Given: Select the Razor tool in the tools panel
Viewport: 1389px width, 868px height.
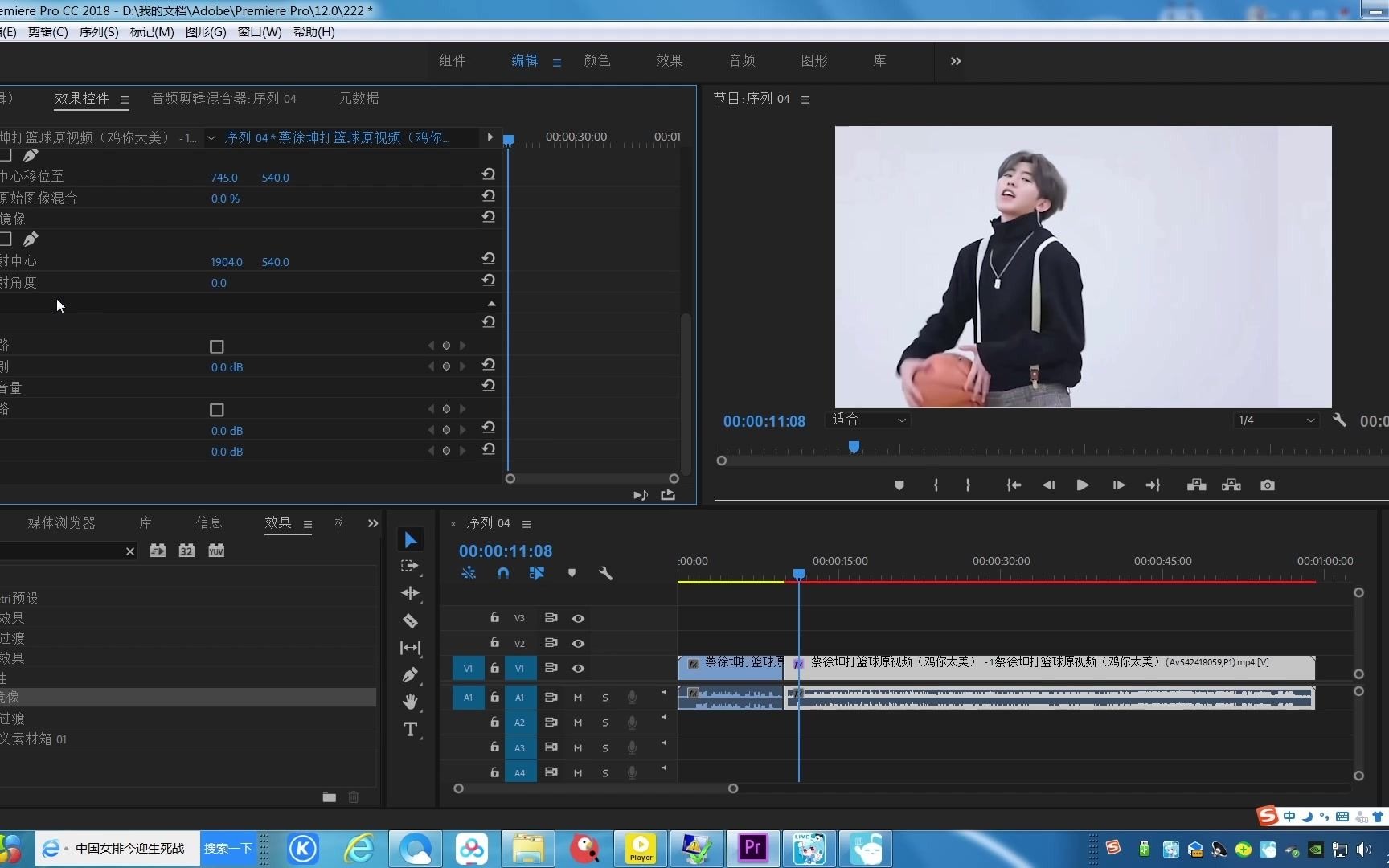Looking at the screenshot, I should (x=410, y=620).
